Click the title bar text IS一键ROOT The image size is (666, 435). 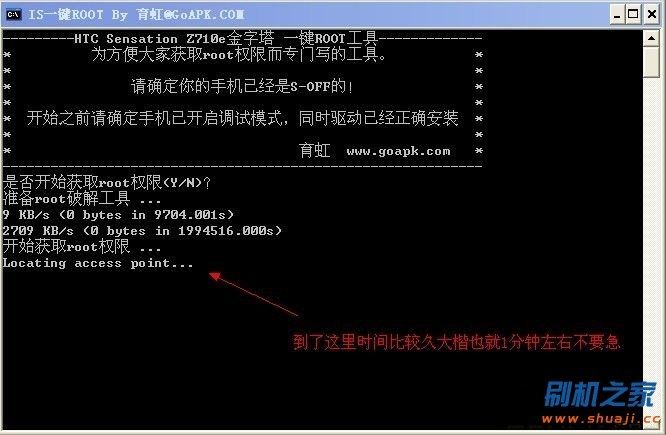point(66,15)
